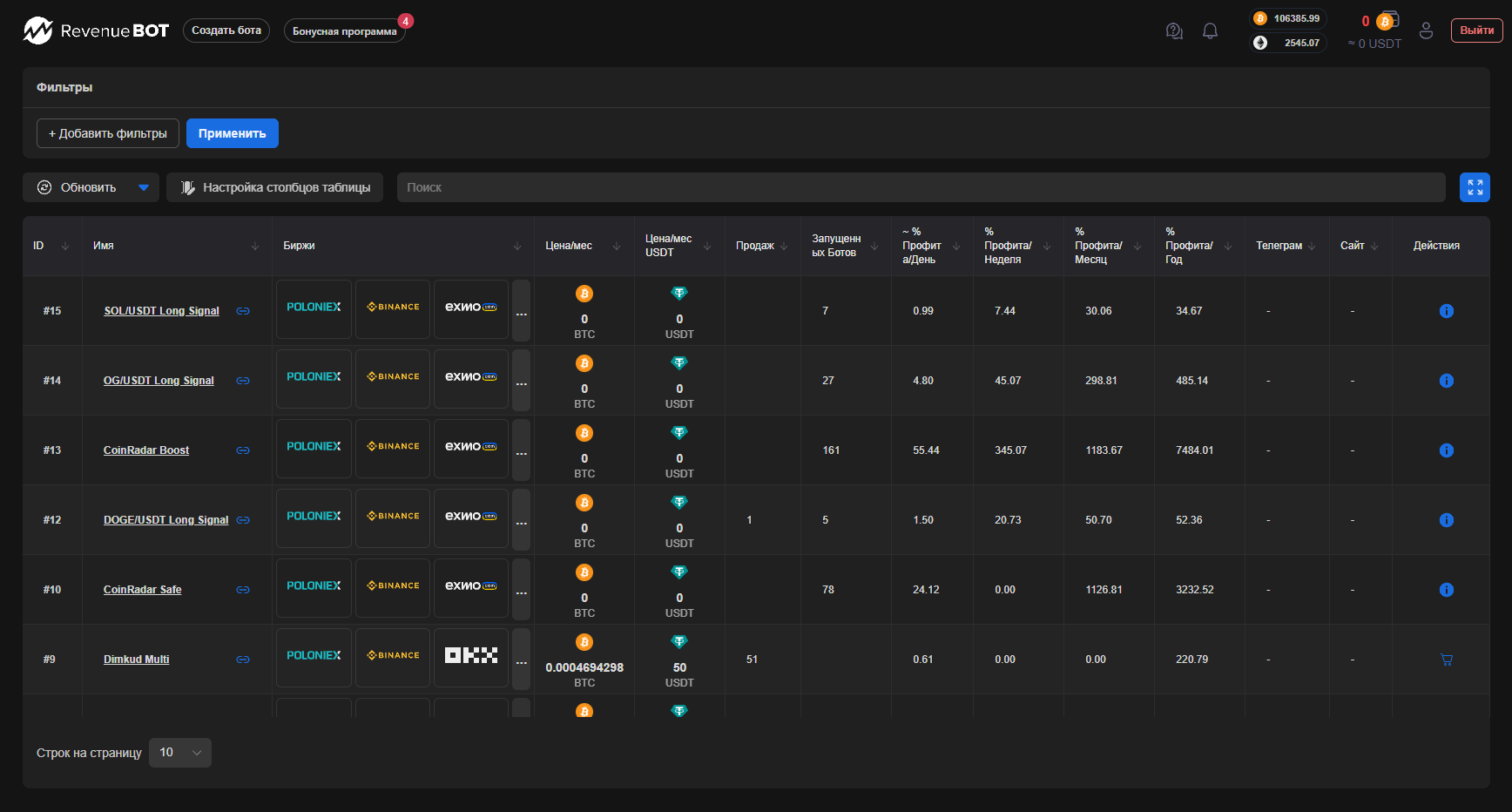Focus the Поиск search field
The image size is (1512, 812).
click(921, 187)
